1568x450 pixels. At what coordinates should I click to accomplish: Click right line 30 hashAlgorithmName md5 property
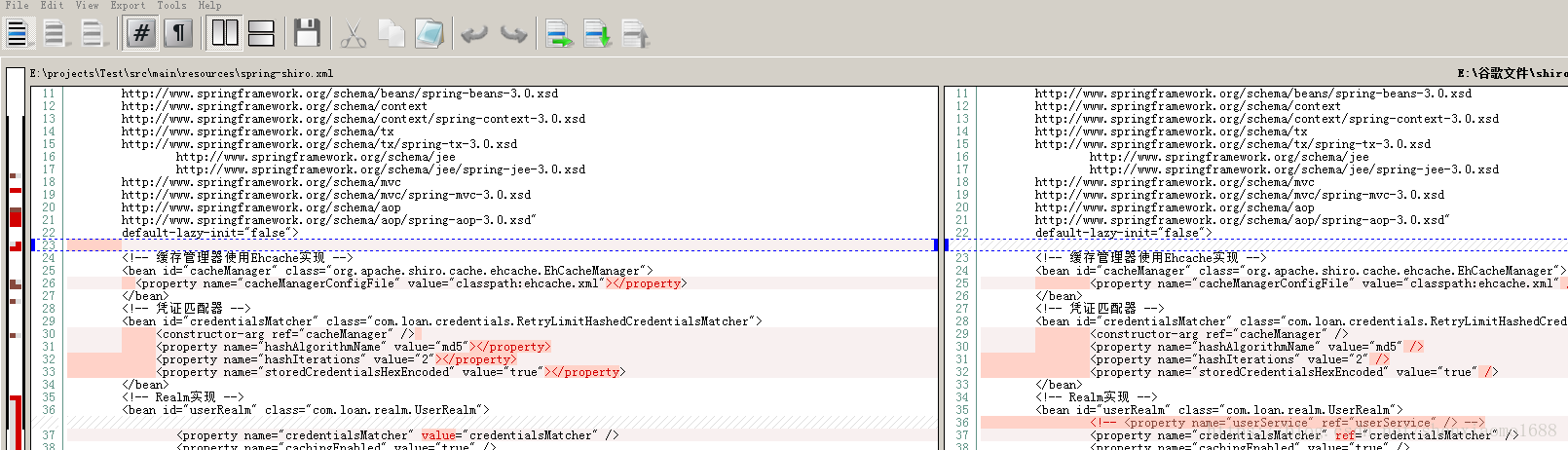(x=1256, y=347)
